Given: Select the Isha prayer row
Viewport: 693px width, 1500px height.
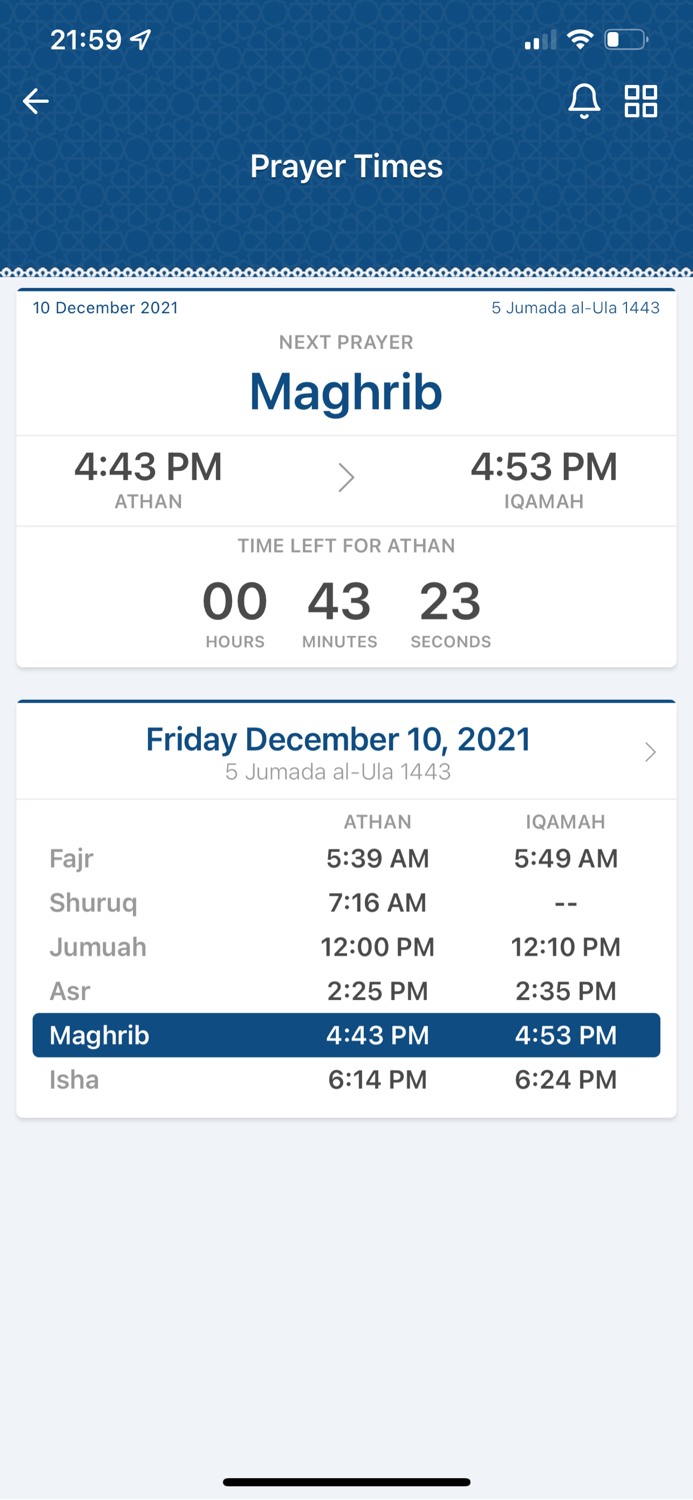Looking at the screenshot, I should pyautogui.click(x=346, y=1079).
